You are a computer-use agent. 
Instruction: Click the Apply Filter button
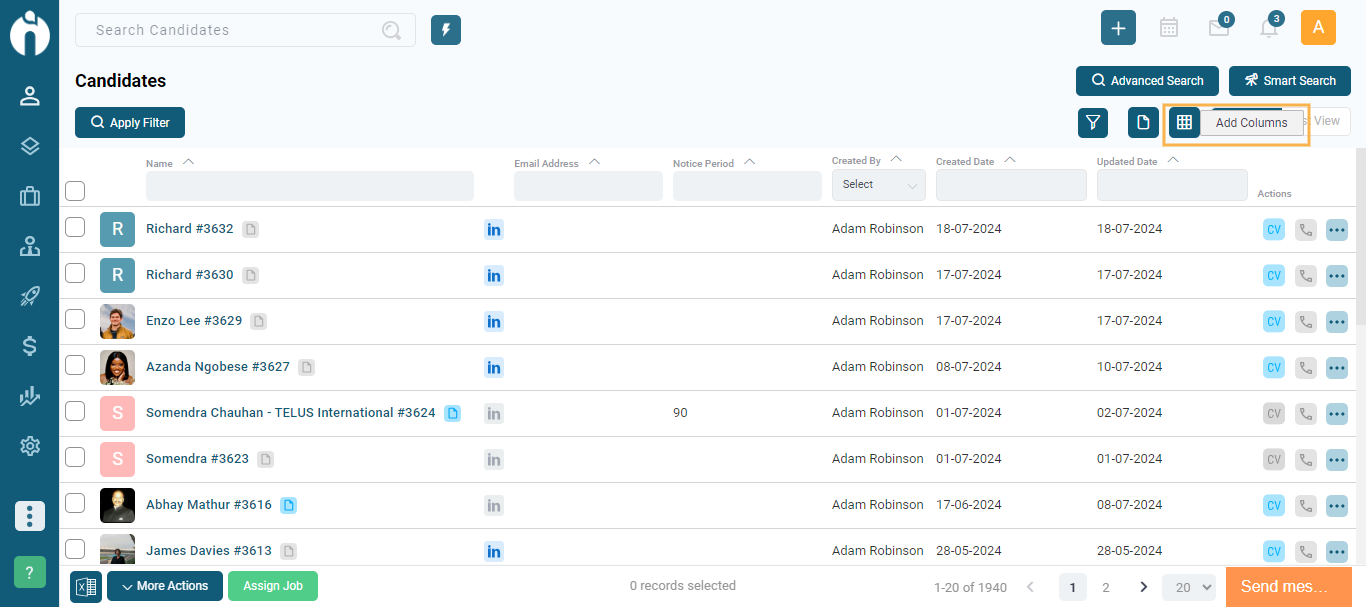click(130, 122)
